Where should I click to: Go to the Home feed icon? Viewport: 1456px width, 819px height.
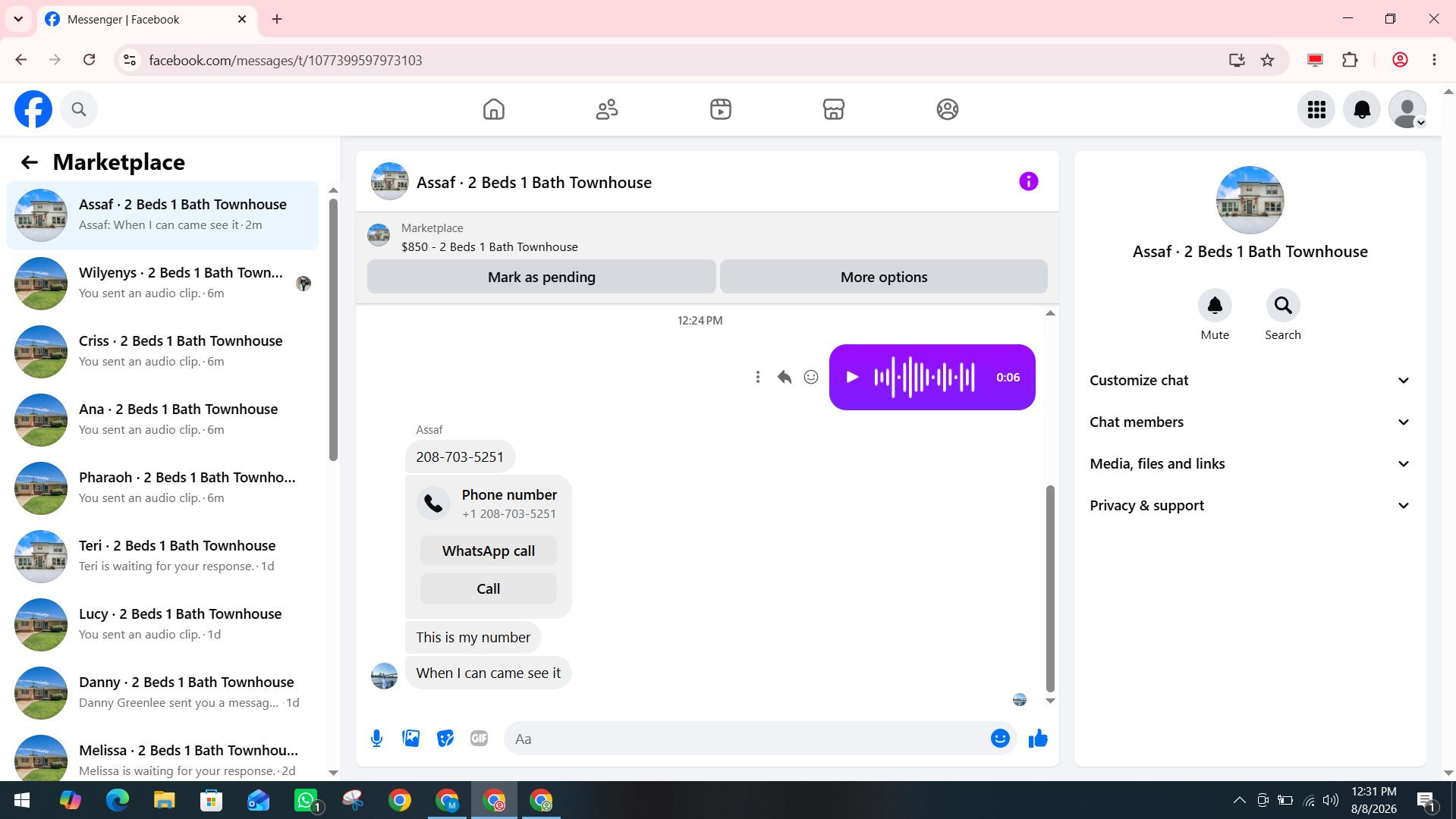pos(494,109)
